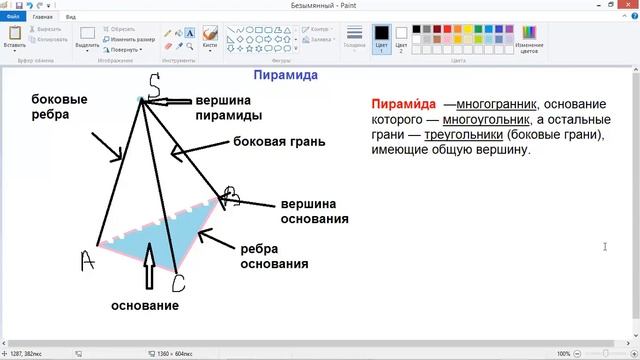This screenshot has width=640, height=360.
Task: Open the Контур outline dropdown
Action: (x=318, y=29)
